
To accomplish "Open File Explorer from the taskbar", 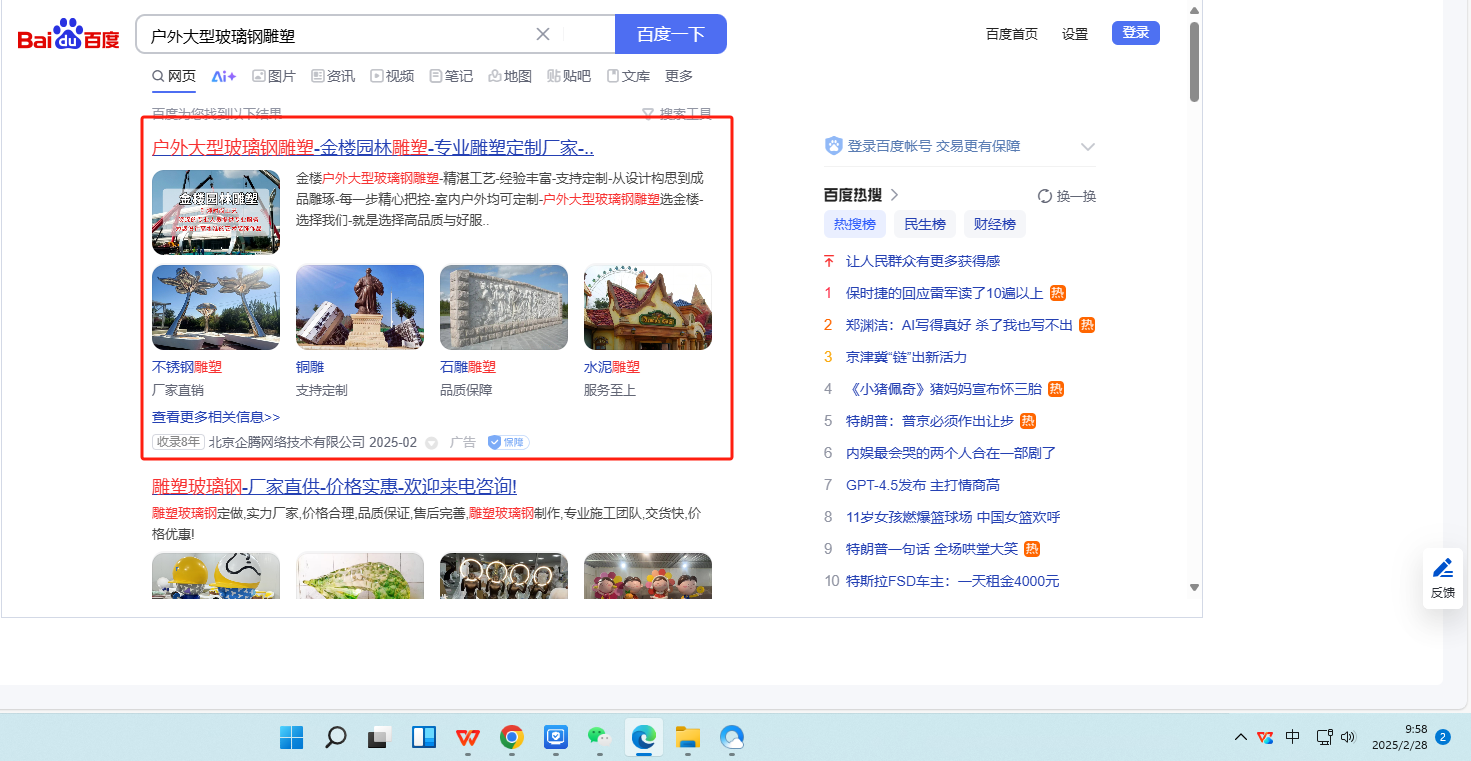I will tap(687, 738).
